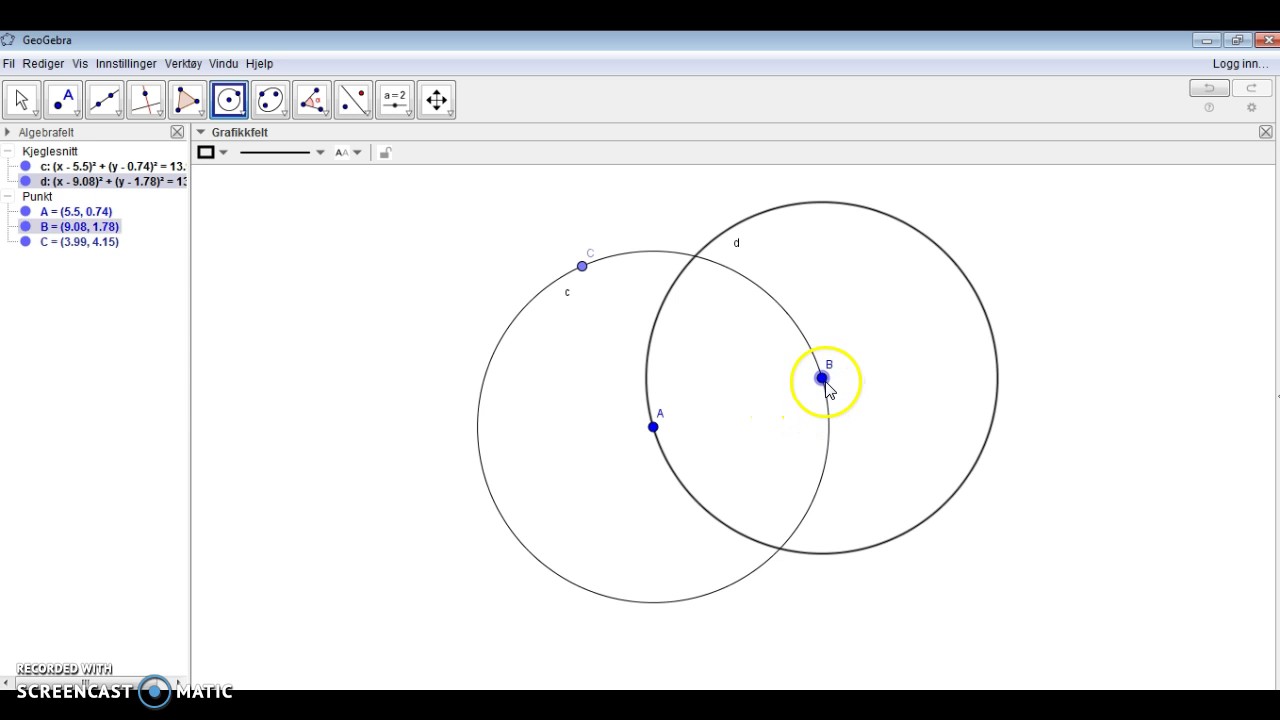Select the Reflect about line tool
This screenshot has height=720, width=1280.
click(353, 99)
